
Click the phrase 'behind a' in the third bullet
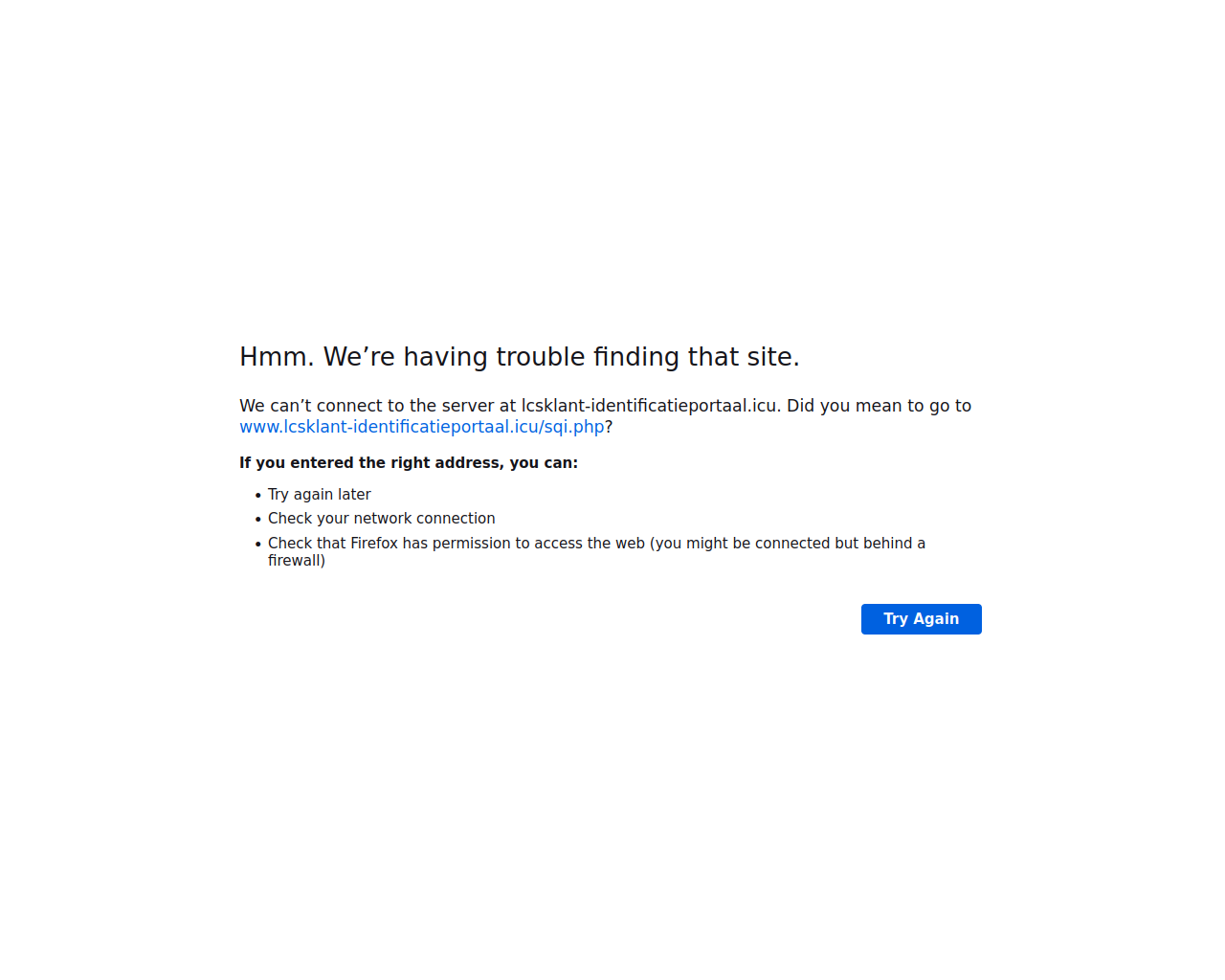894,544
